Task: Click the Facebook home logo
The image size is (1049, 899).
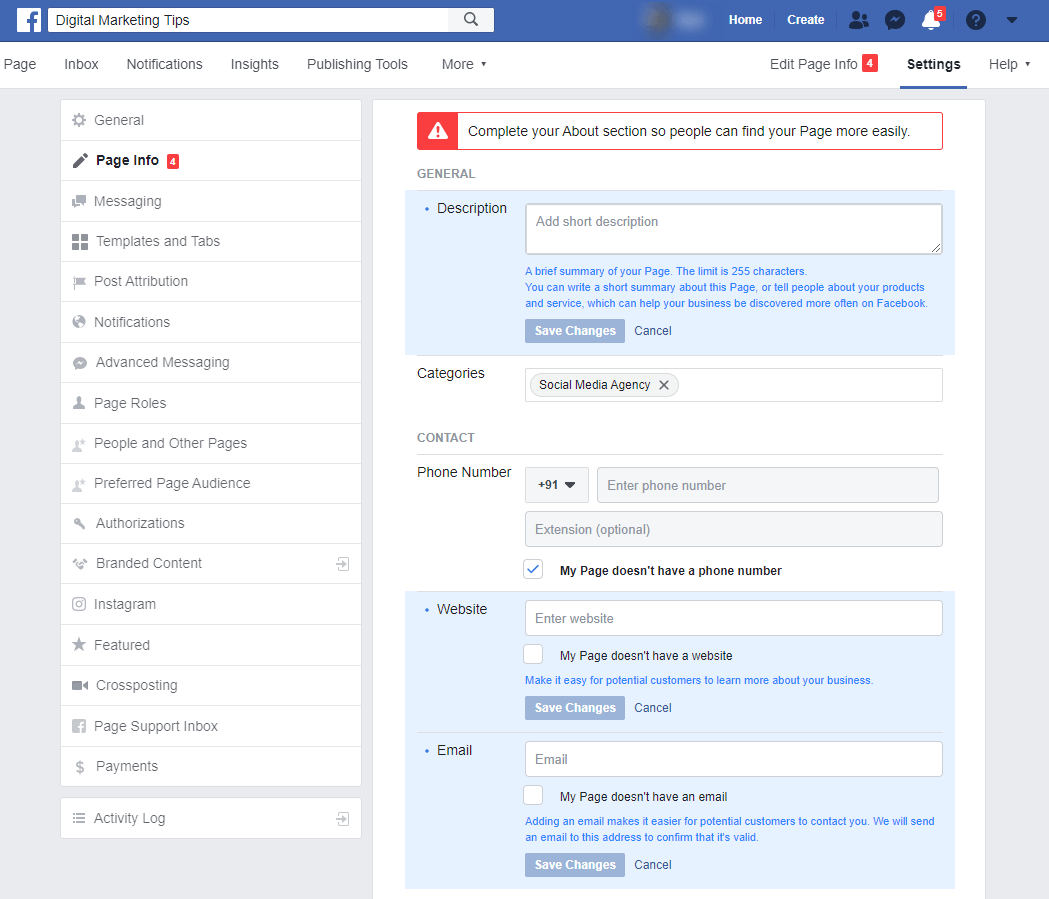Action: click(27, 19)
